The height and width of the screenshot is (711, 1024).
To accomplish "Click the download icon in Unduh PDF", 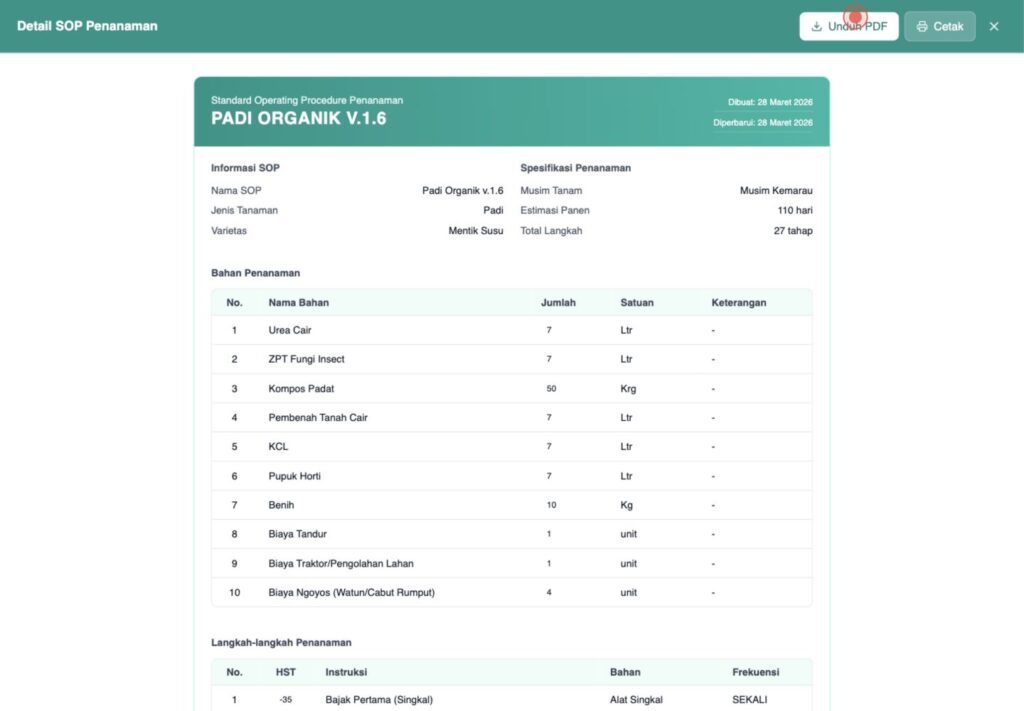I will 816,27.
